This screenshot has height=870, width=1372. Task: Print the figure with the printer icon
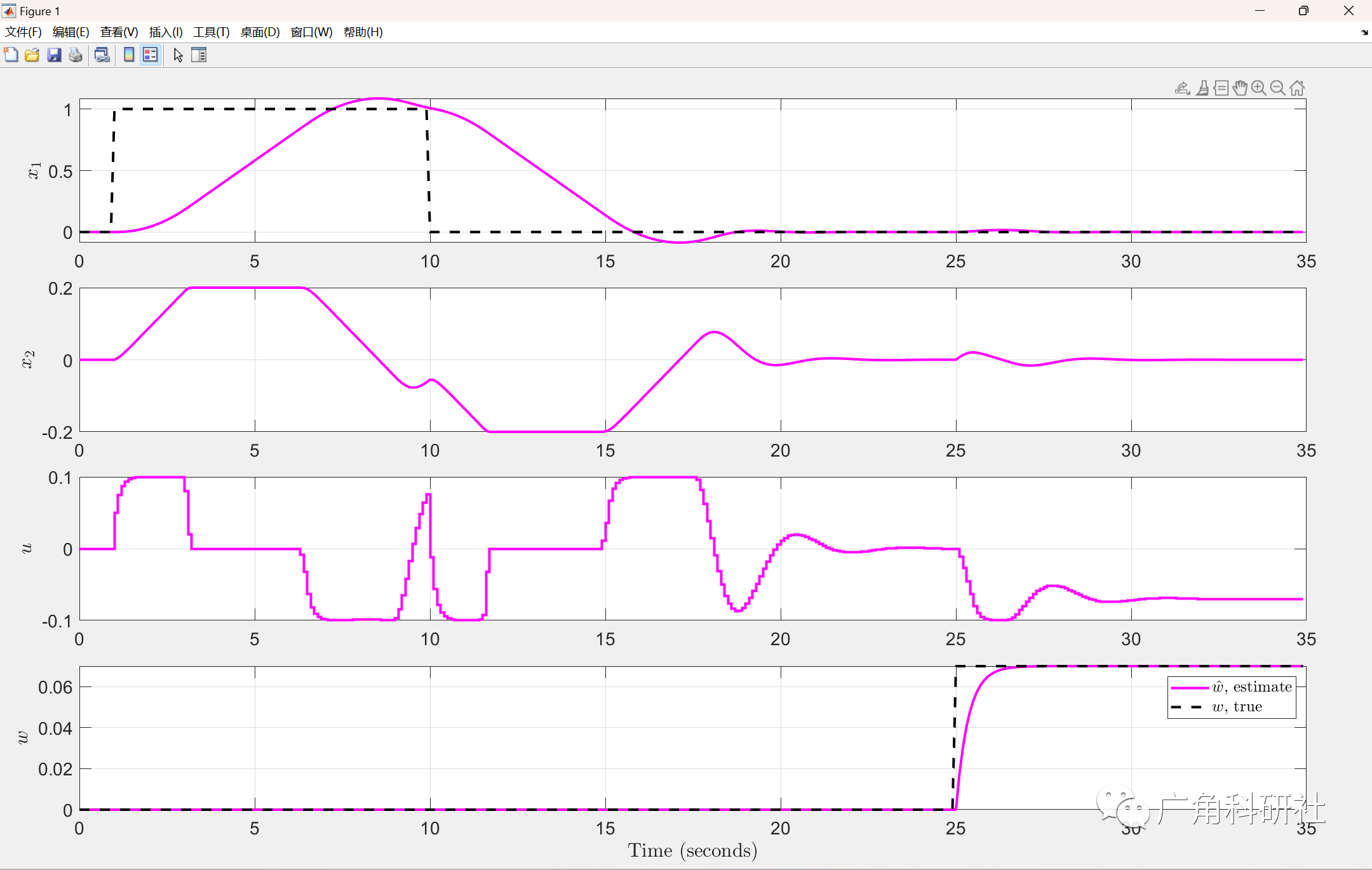pyautogui.click(x=76, y=55)
